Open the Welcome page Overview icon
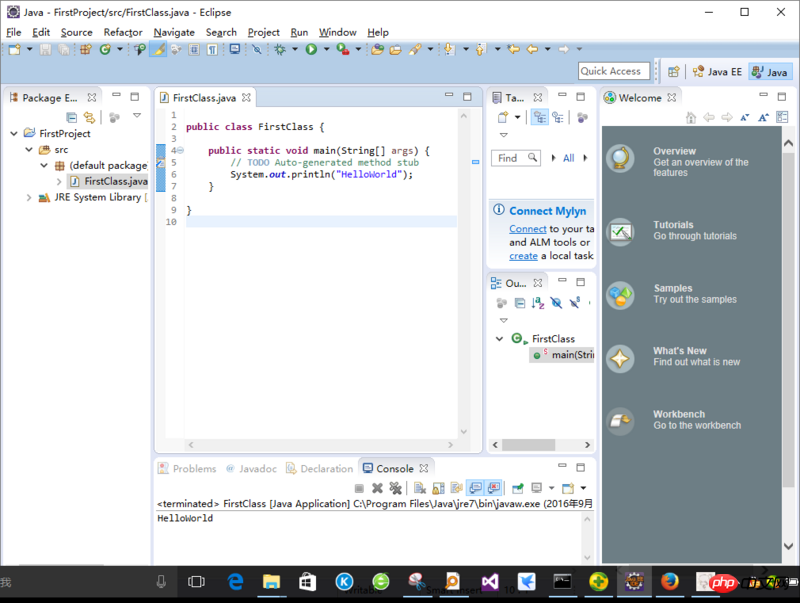Viewport: 800px width, 603px height. [620, 160]
